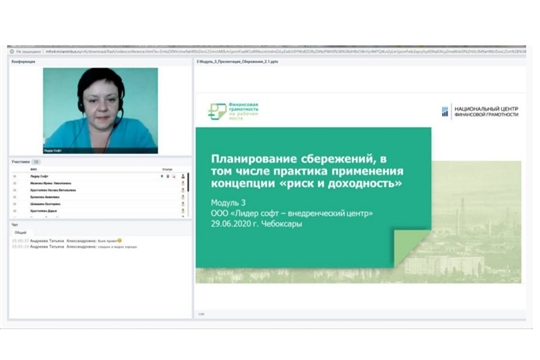Screen dimensions: 540x360
Task: Click the role icon of the third participant
Action: pos(183,190)
